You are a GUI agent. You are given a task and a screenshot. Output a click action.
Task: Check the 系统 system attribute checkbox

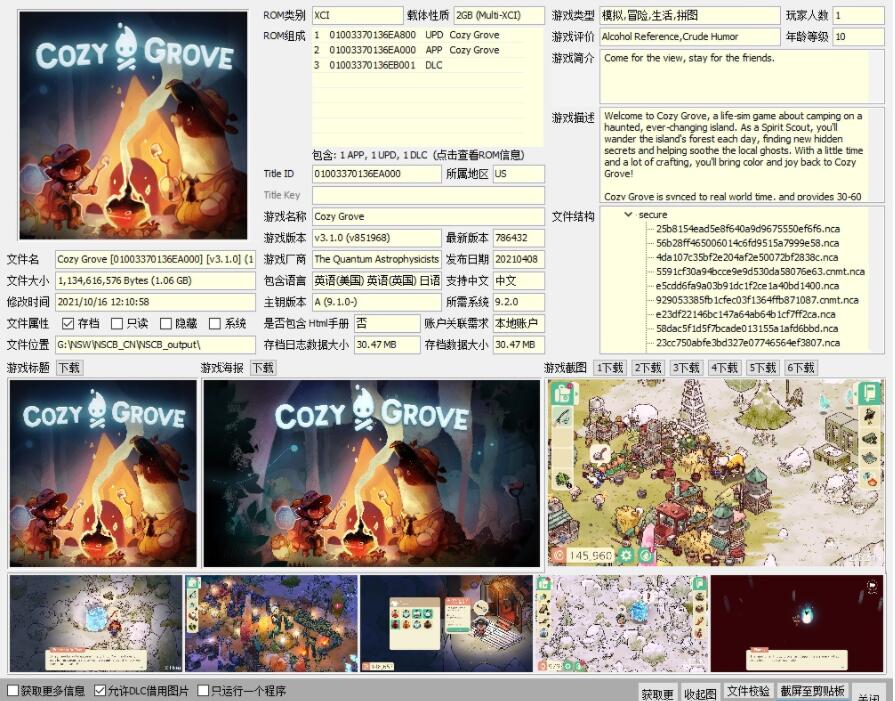point(215,324)
